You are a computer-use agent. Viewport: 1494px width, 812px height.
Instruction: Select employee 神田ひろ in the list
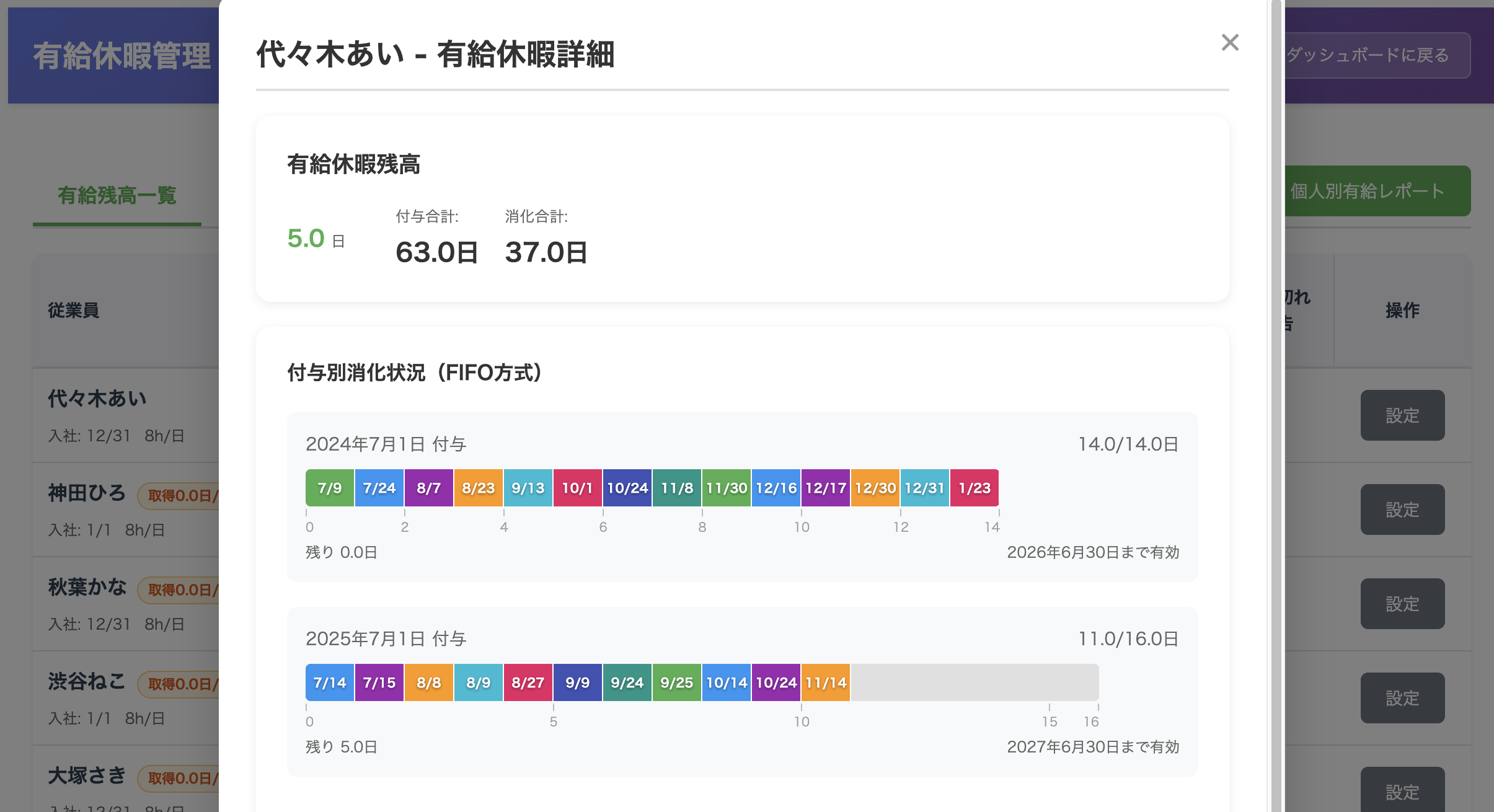click(86, 493)
